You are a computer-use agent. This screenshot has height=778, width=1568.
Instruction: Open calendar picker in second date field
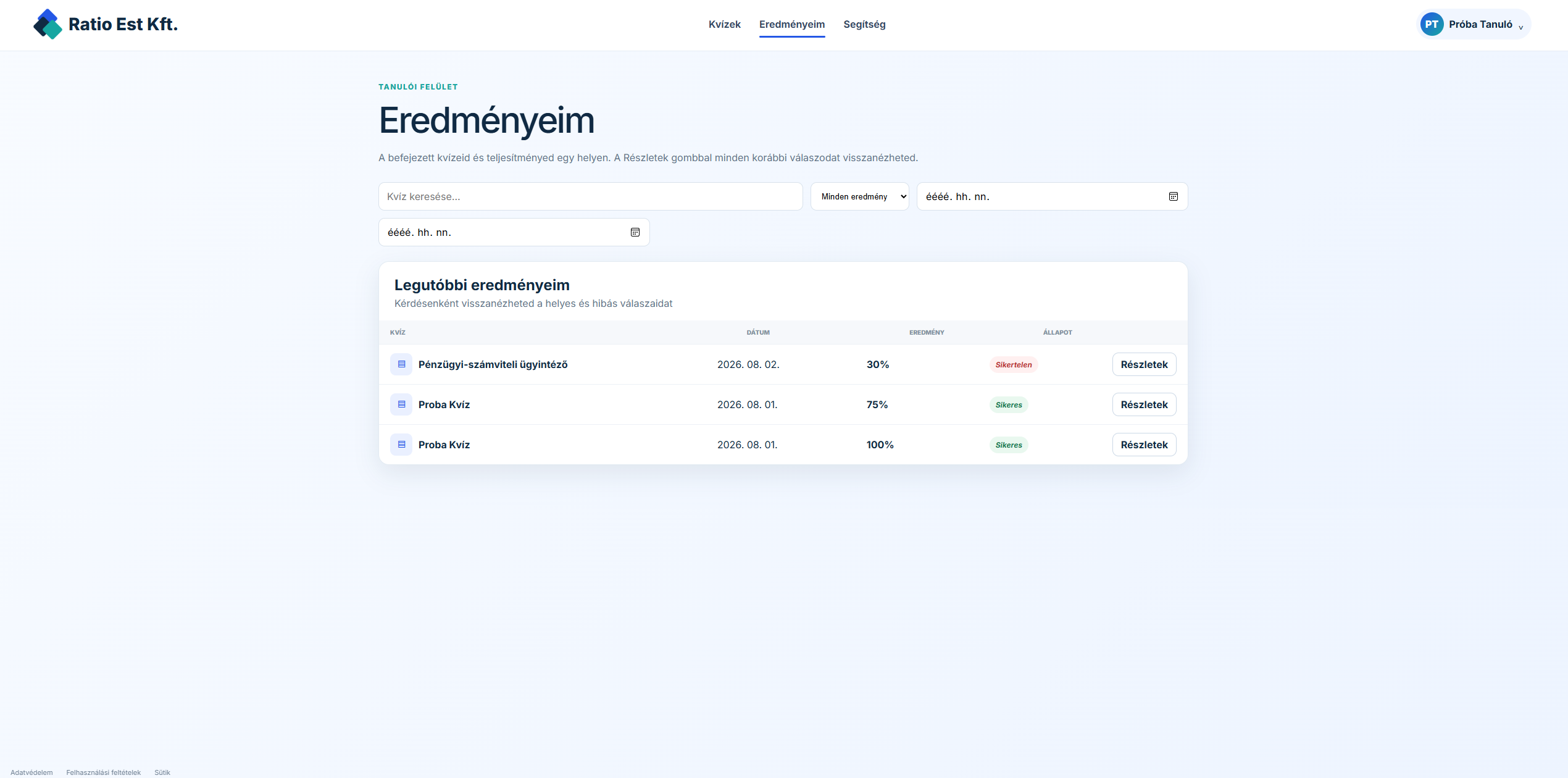[635, 232]
